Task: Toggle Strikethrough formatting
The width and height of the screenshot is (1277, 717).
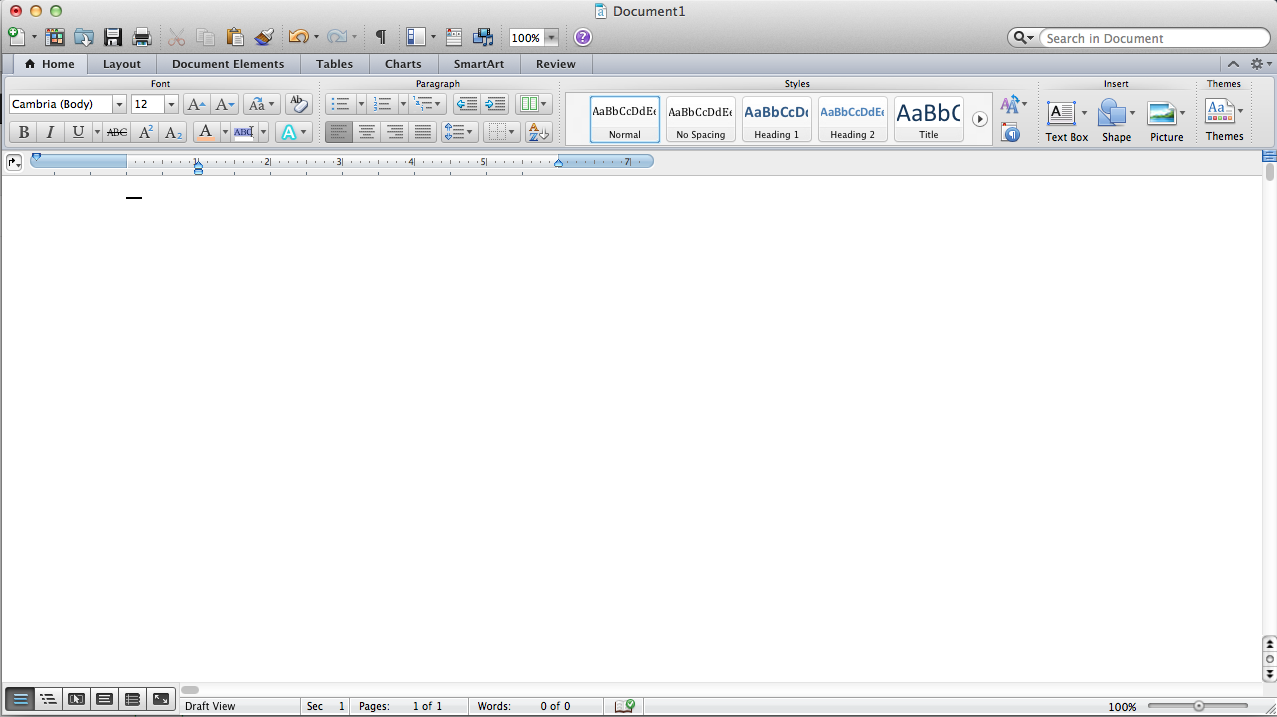Action: point(117,132)
